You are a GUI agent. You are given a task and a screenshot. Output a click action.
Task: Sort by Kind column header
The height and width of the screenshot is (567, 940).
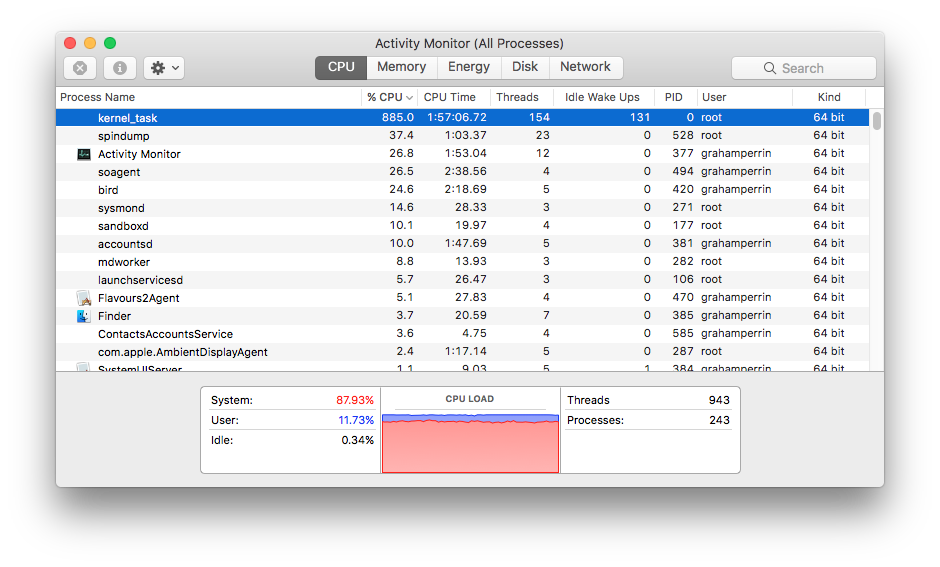(x=829, y=97)
